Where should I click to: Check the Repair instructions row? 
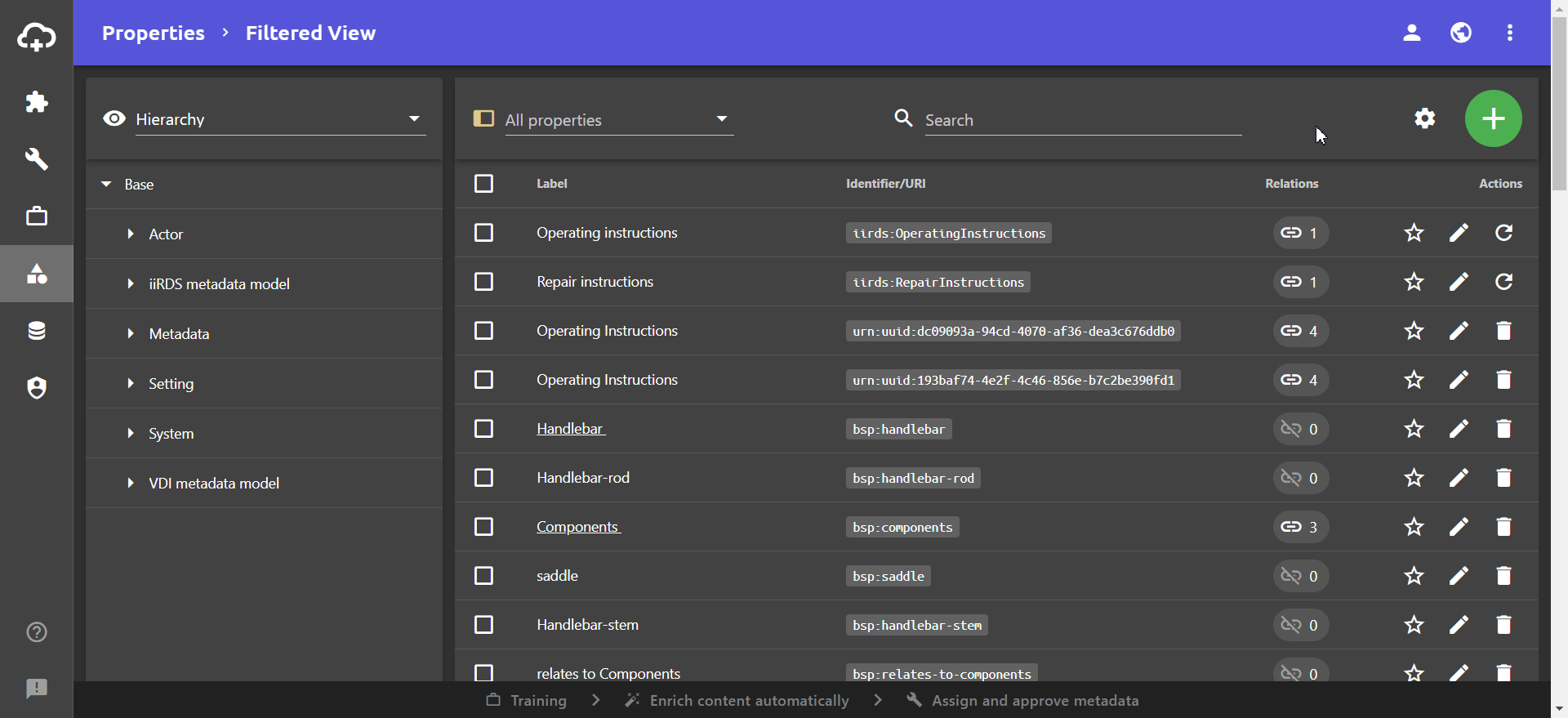pos(483,282)
